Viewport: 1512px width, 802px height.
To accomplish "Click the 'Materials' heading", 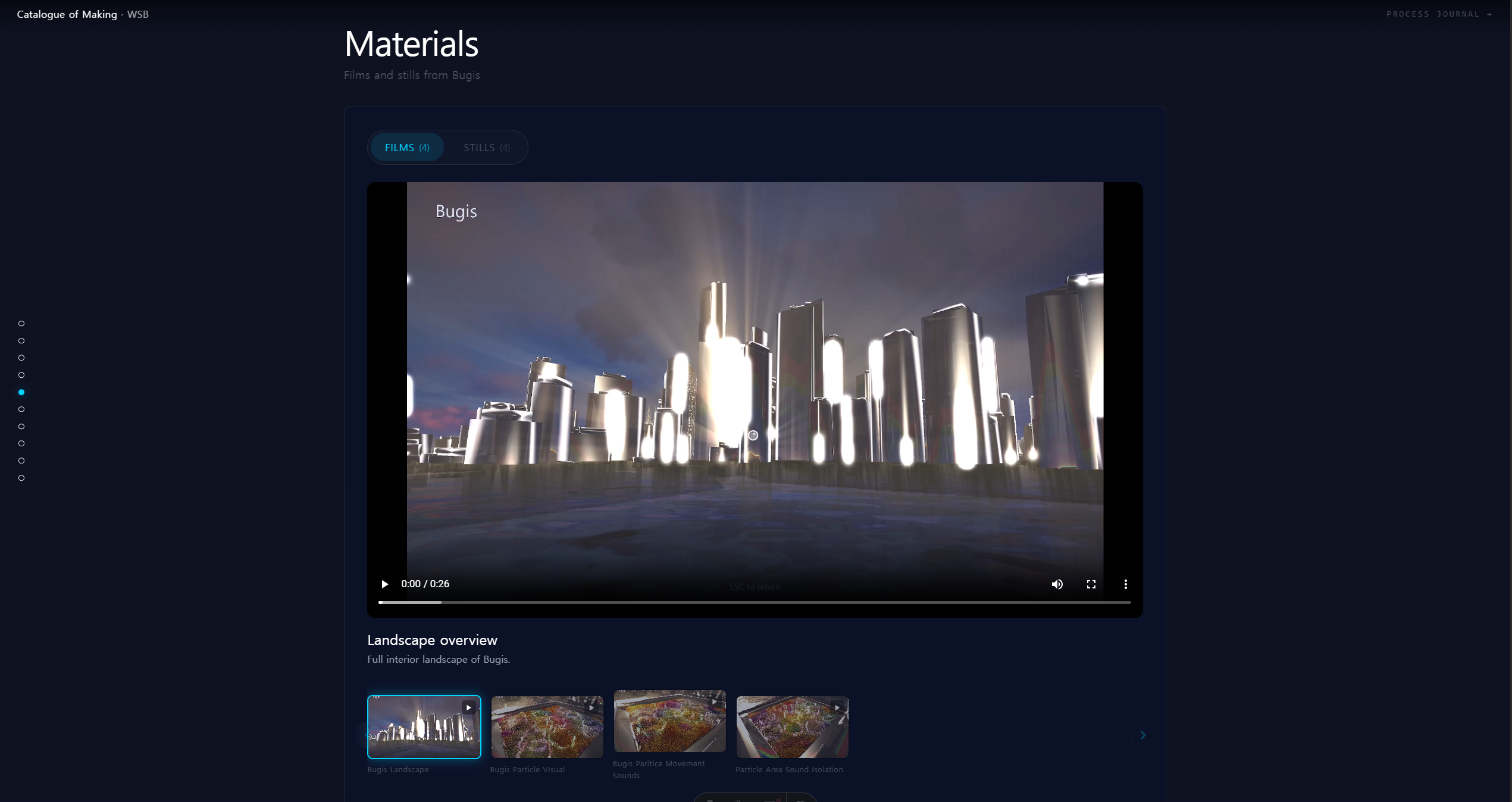I will (x=411, y=44).
